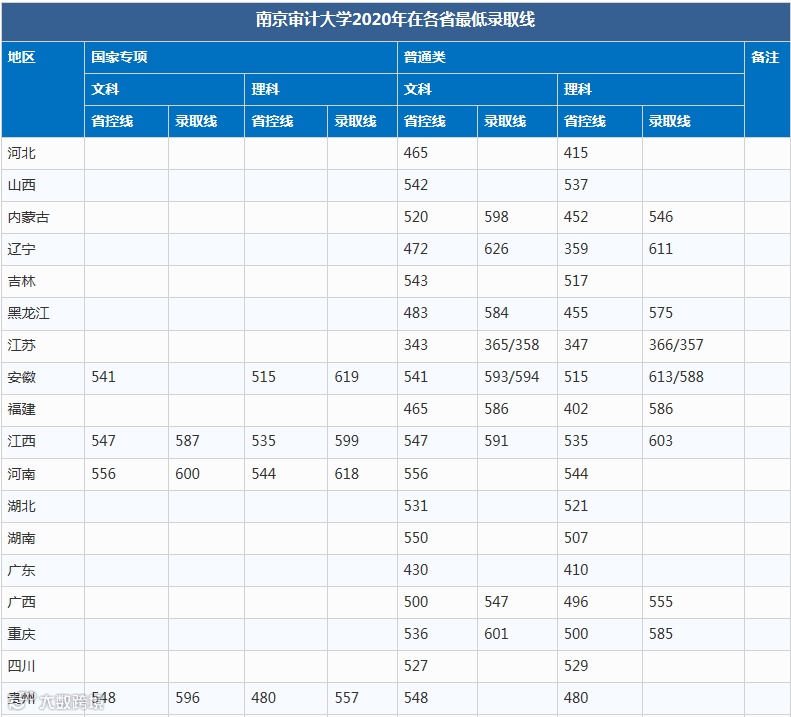Click value 402 in the 福建 row
The image size is (791, 717).
point(576,409)
